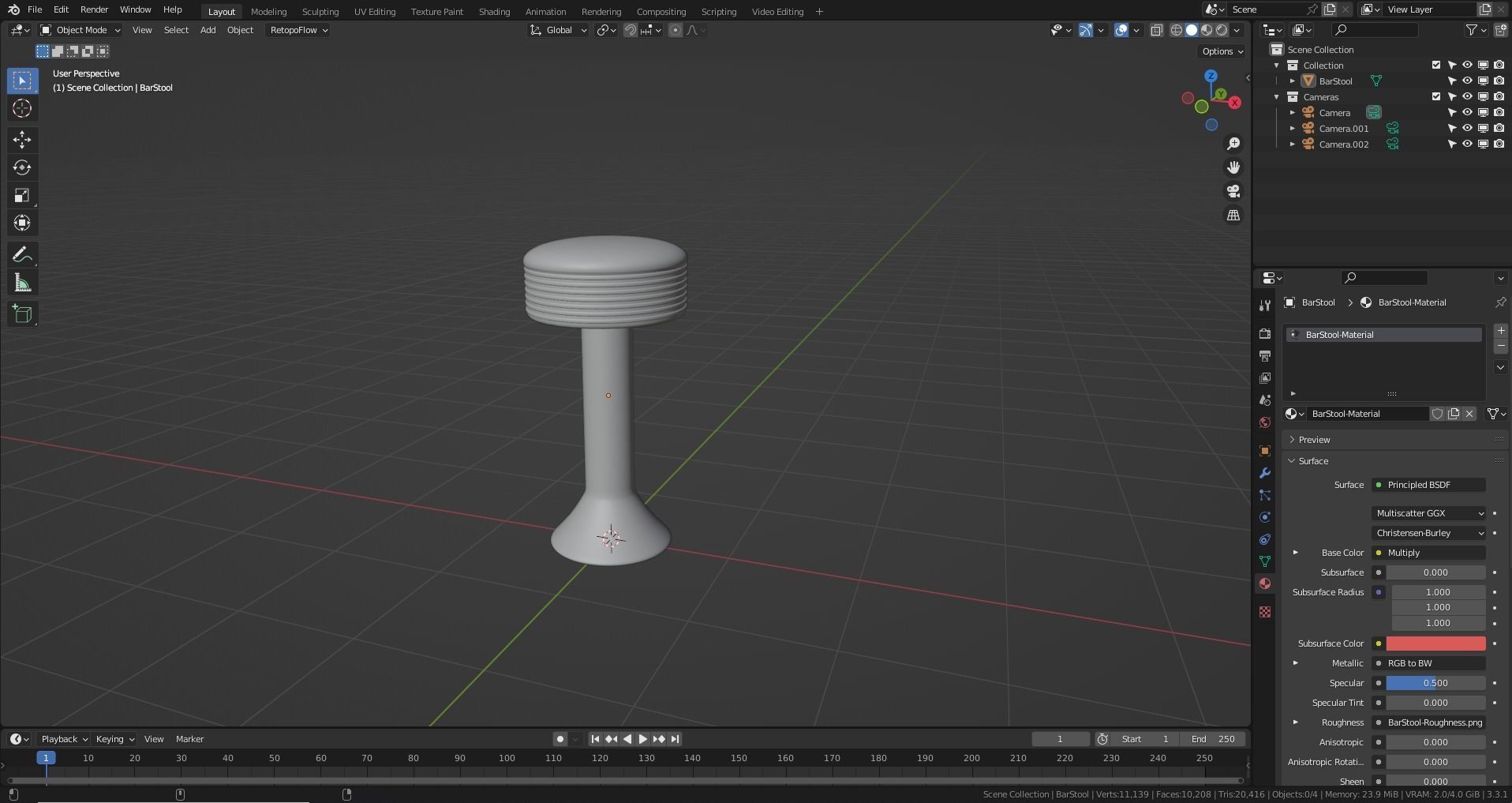Open the Global transform orientation dropdown

(x=559, y=30)
